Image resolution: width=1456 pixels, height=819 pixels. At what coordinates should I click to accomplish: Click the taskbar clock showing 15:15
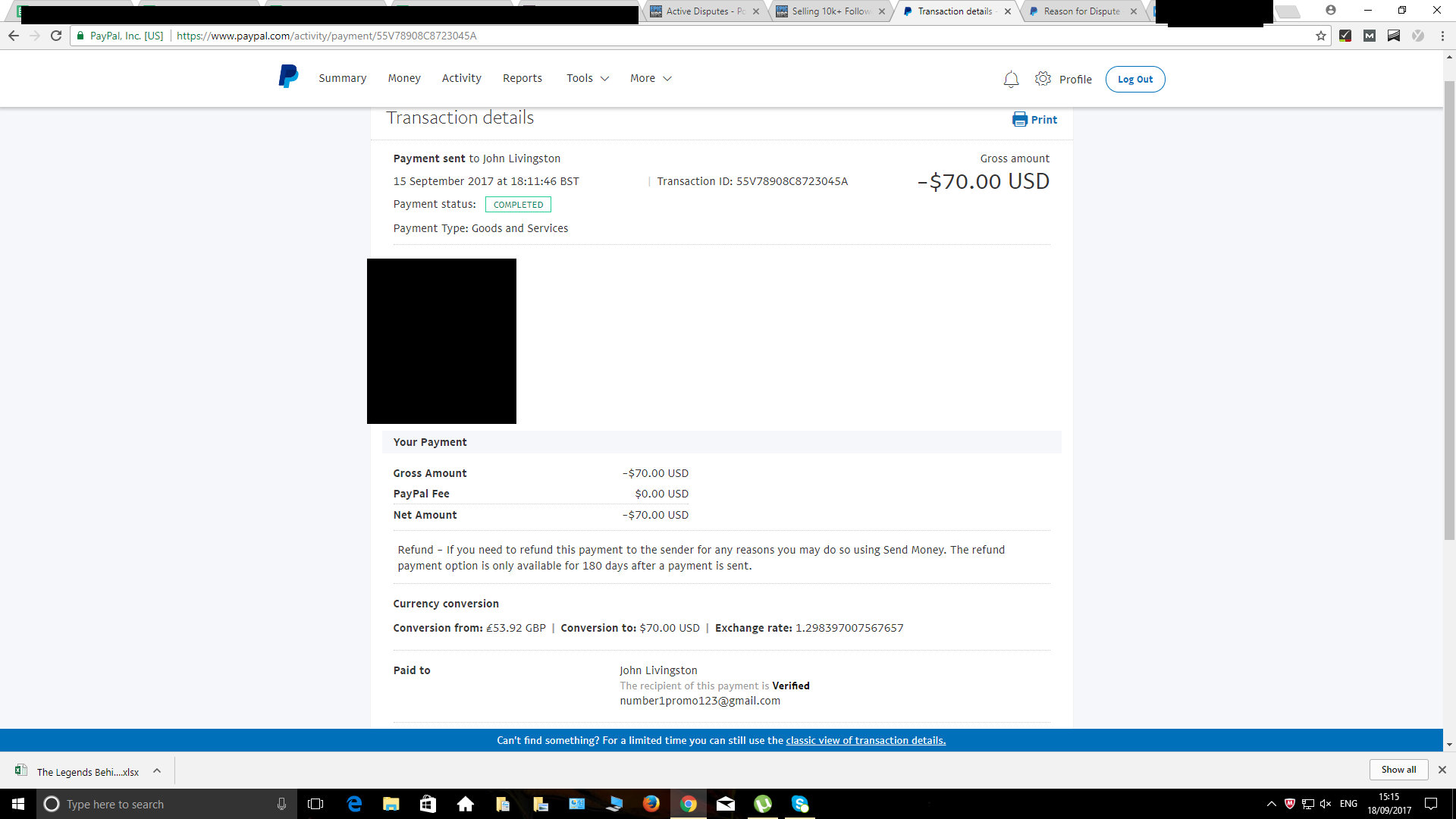point(1389,804)
